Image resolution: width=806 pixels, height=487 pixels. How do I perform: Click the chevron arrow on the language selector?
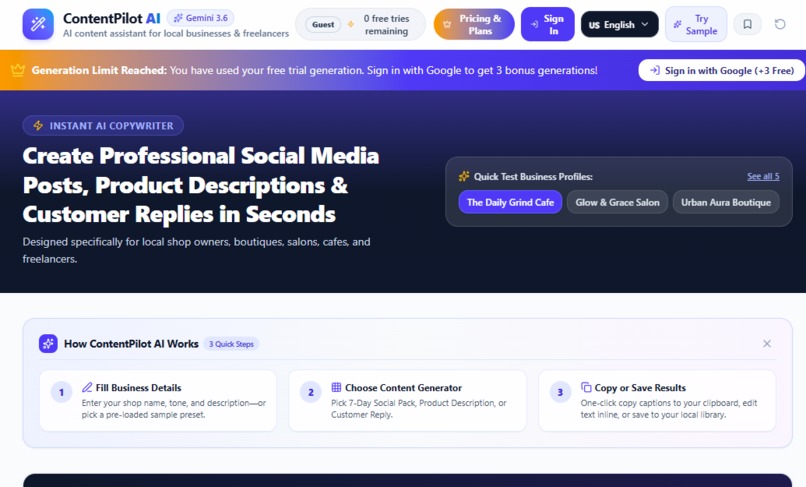[x=645, y=24]
